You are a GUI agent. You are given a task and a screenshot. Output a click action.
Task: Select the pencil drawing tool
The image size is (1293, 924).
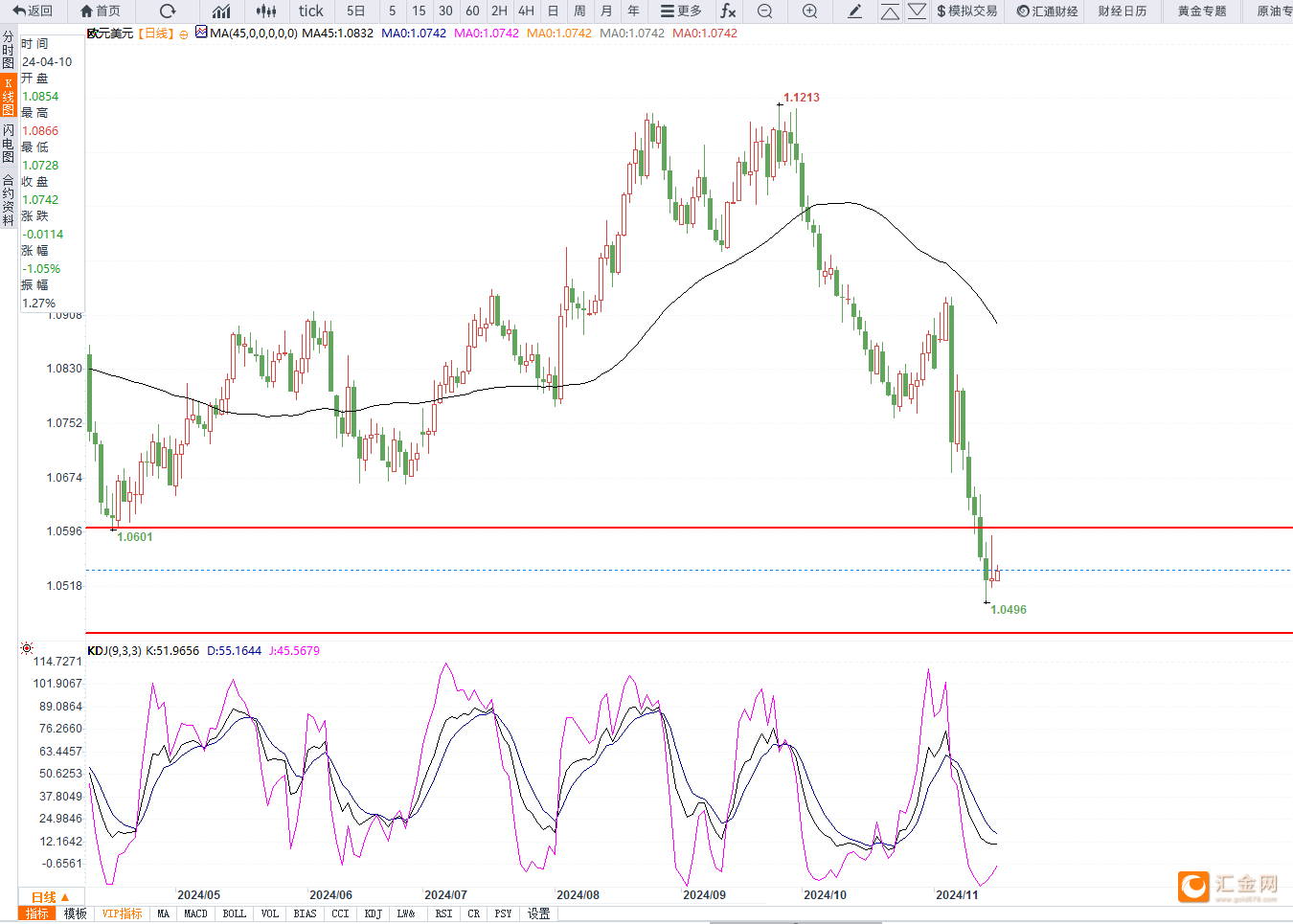(855, 11)
